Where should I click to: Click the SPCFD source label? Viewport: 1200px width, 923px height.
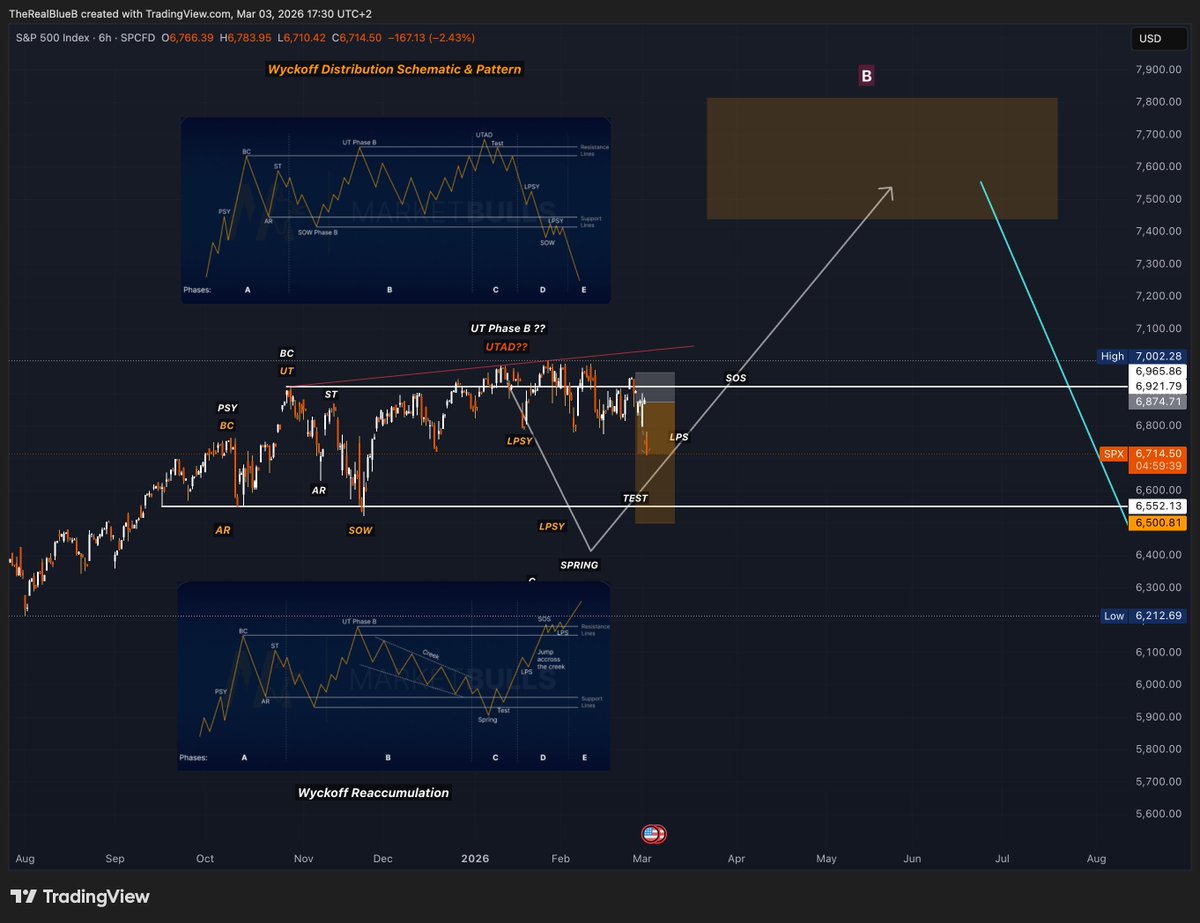pyautogui.click(x=138, y=37)
